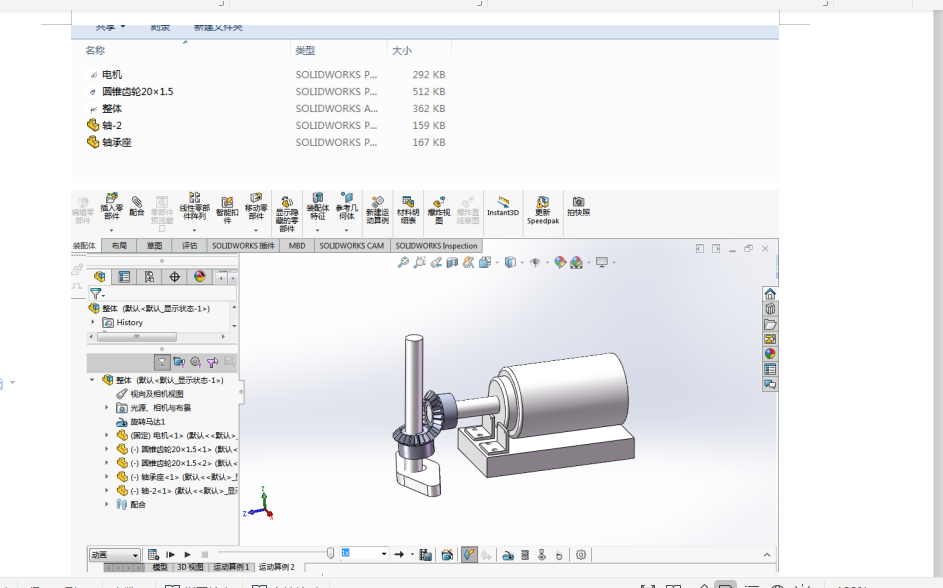
Task: Expand the (固定) 电机<1> tree item
Action: tap(107, 434)
